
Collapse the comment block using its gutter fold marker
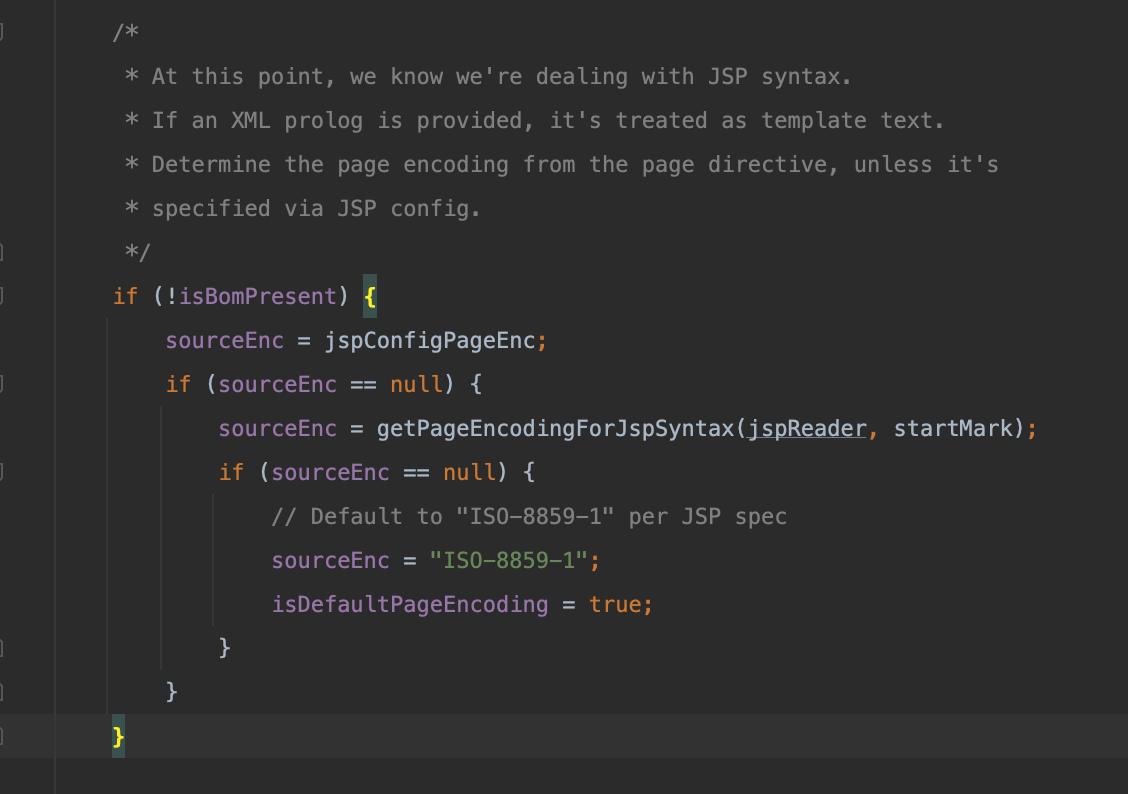(4, 31)
